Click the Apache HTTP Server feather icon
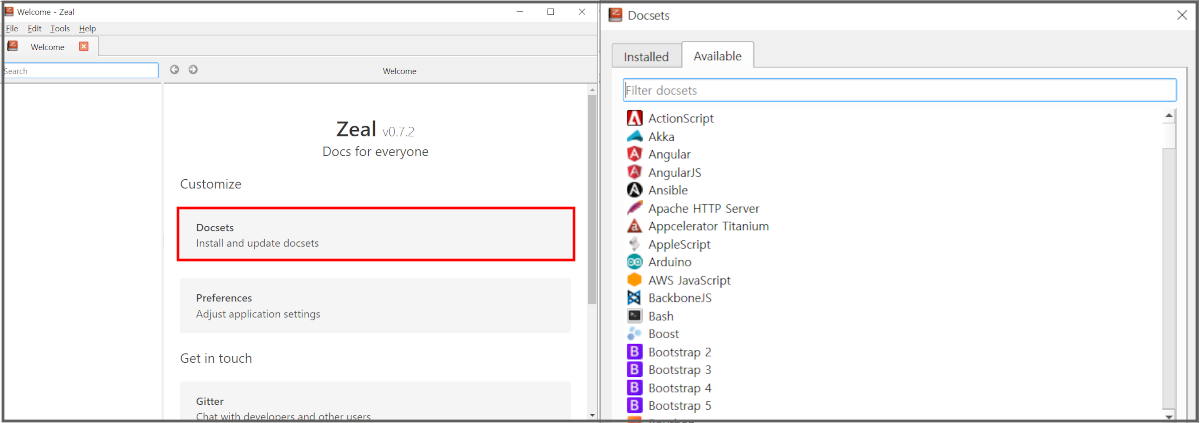The height and width of the screenshot is (423, 1200). click(634, 208)
